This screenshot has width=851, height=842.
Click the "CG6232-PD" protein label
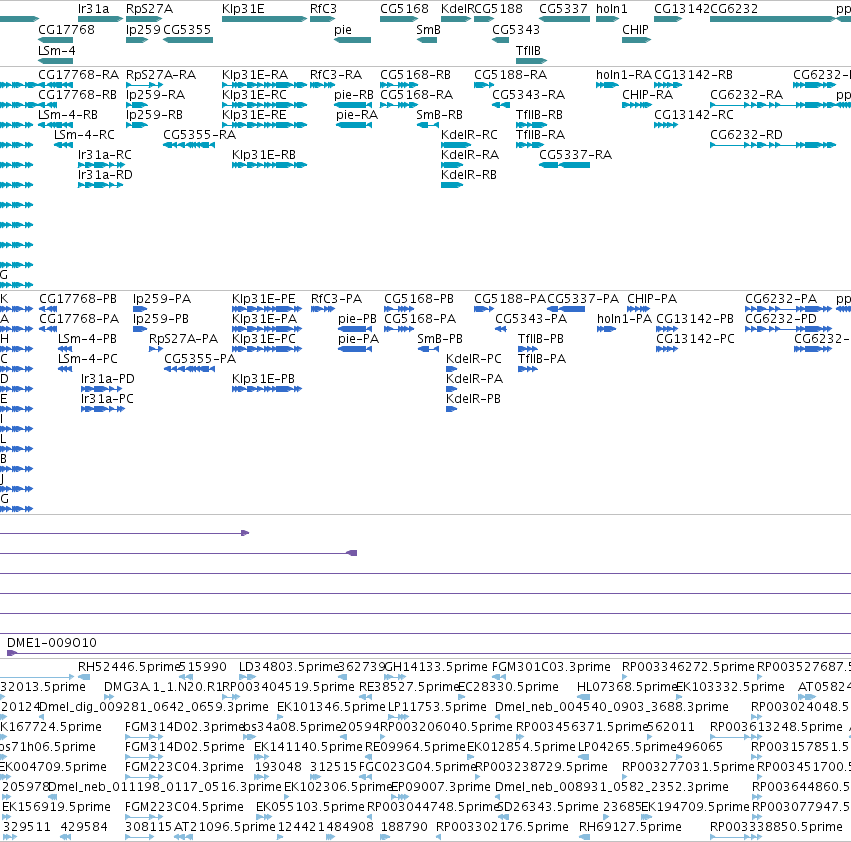coord(781,319)
